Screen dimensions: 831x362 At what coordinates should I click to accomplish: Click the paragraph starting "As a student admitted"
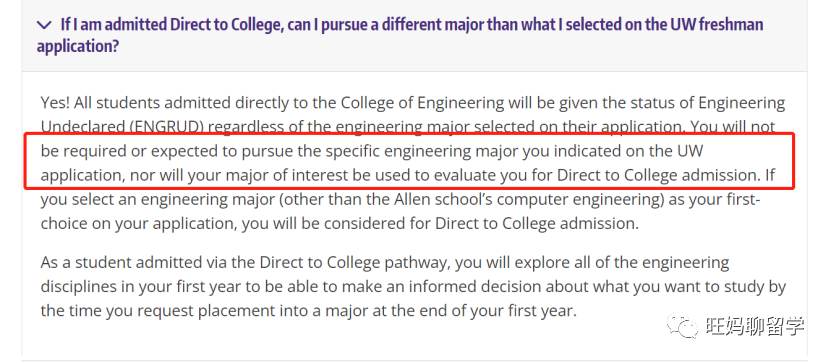413,286
